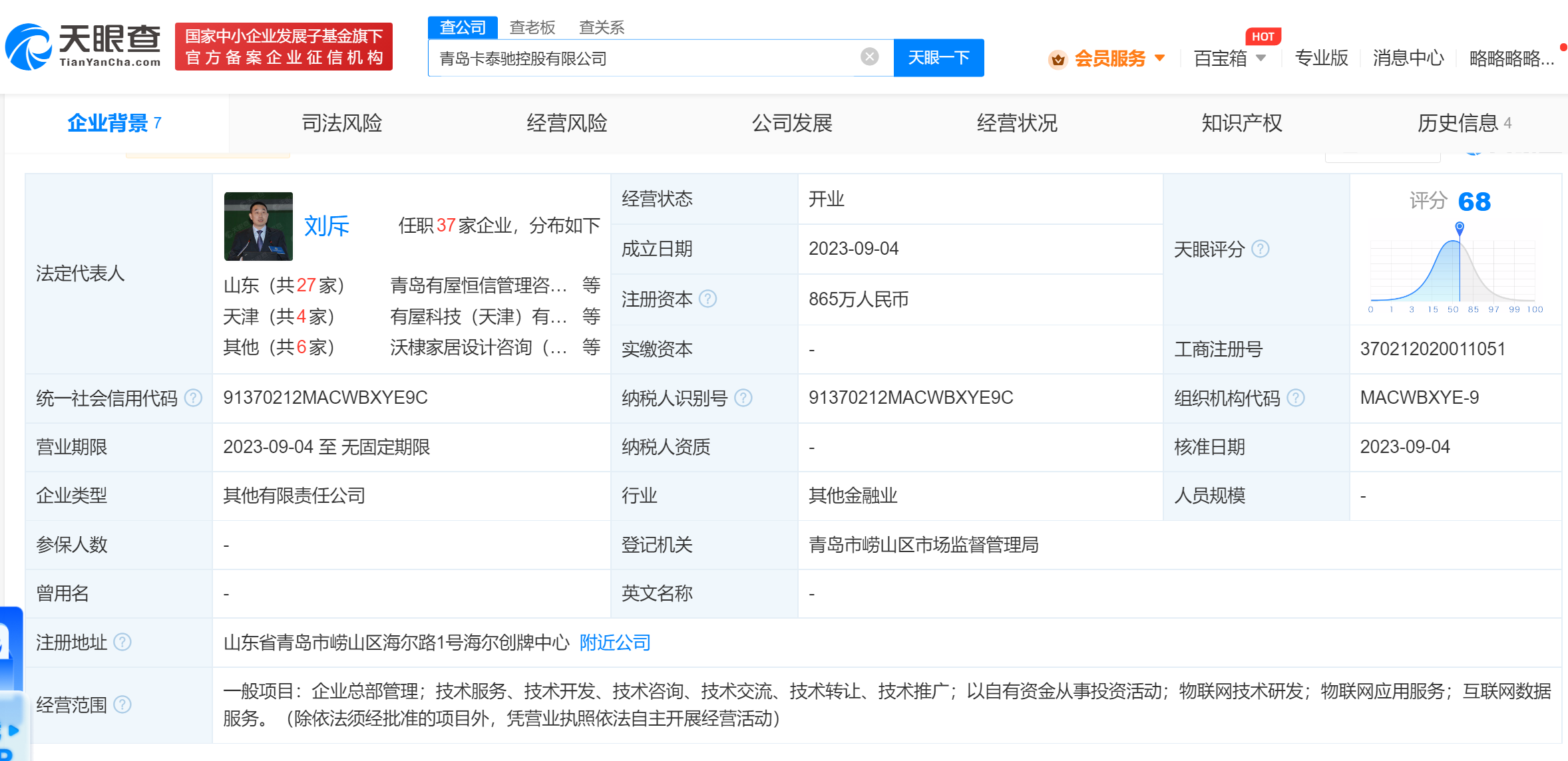Click the question mark beside 组织机构代码
Viewport: 1568px width, 761px height.
click(1296, 398)
